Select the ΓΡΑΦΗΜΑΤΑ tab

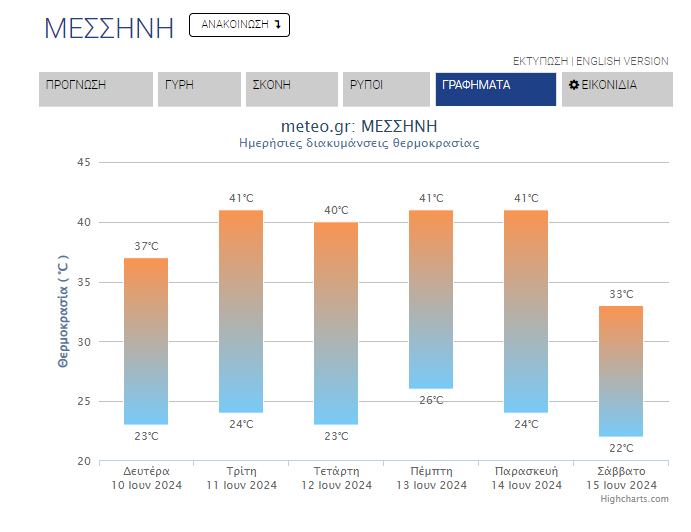click(496, 89)
